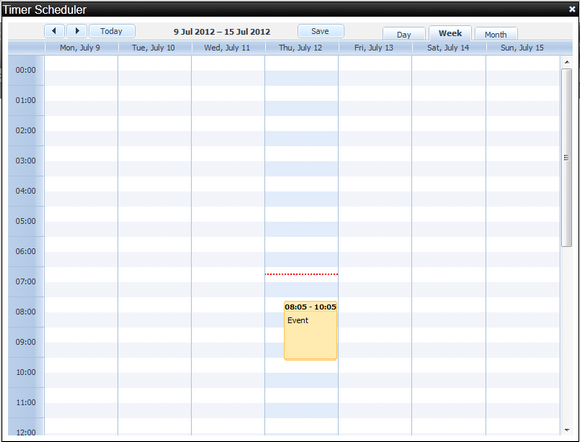The height and width of the screenshot is (442, 580).
Task: Select the Week view tab
Action: (450, 33)
